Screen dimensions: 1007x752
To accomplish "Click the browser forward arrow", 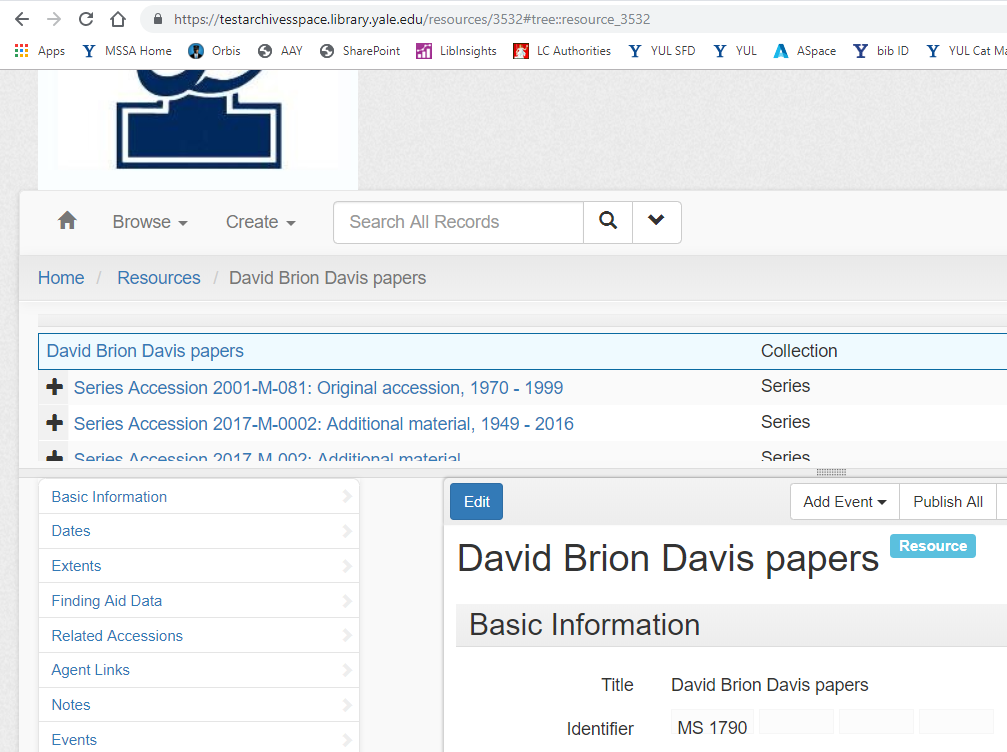I will 54,19.
